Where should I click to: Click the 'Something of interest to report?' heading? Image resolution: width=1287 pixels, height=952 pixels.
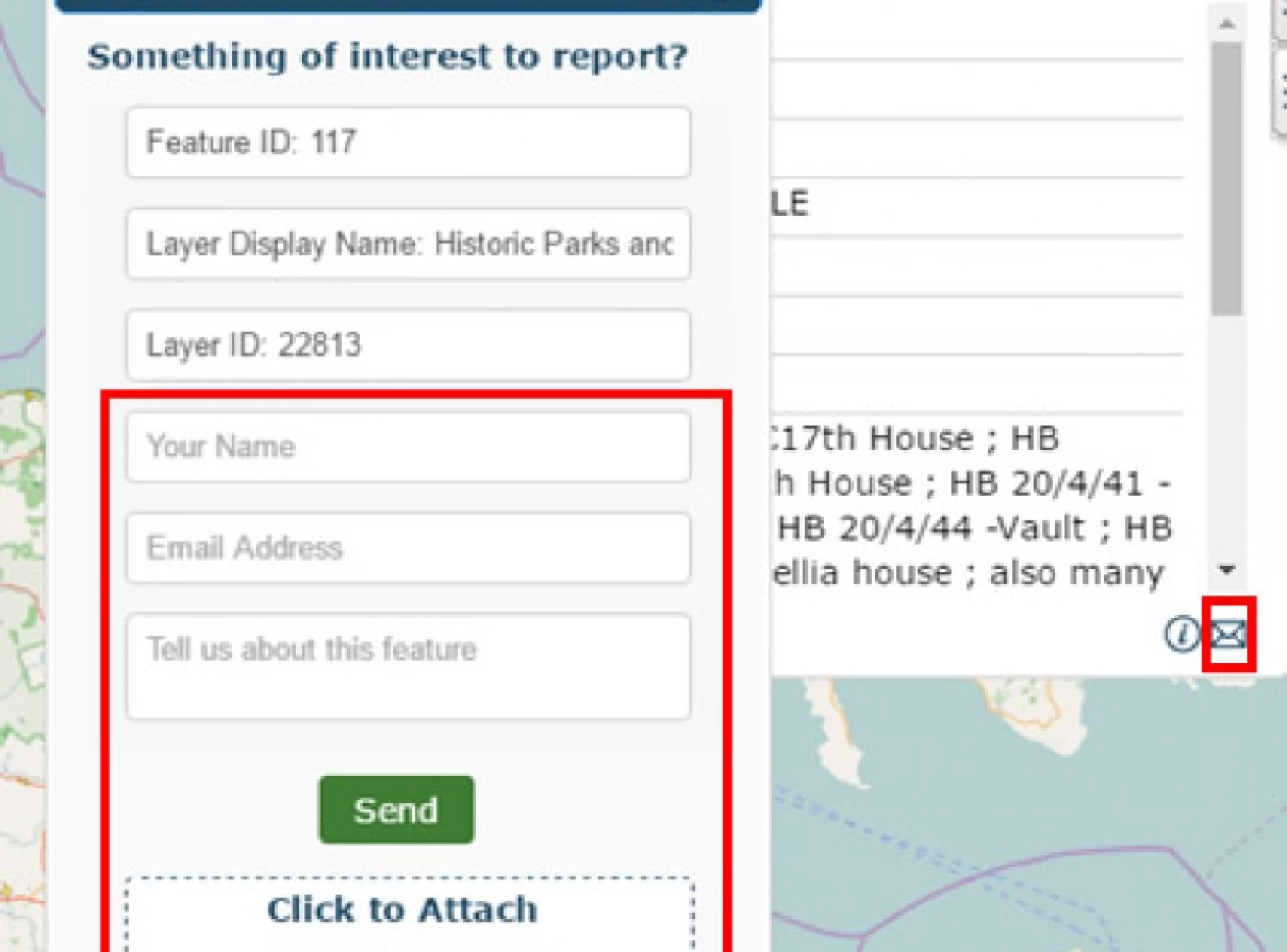pyautogui.click(x=387, y=57)
